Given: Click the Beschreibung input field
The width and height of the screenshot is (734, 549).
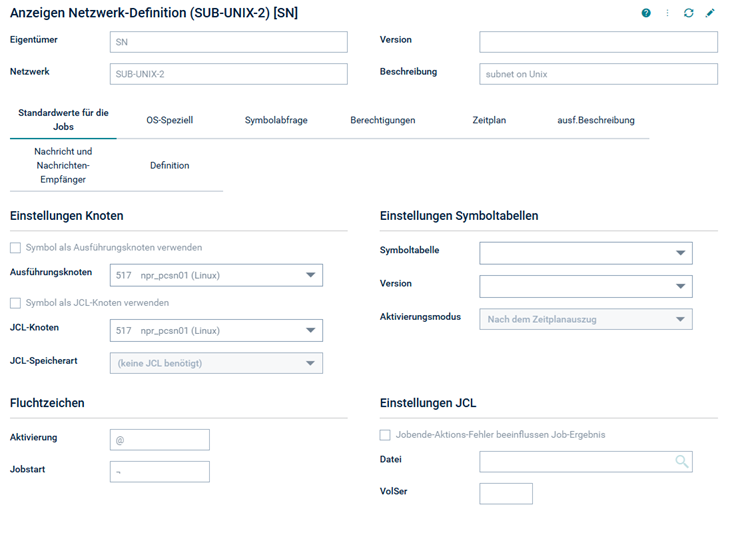Looking at the screenshot, I should pos(598,74).
